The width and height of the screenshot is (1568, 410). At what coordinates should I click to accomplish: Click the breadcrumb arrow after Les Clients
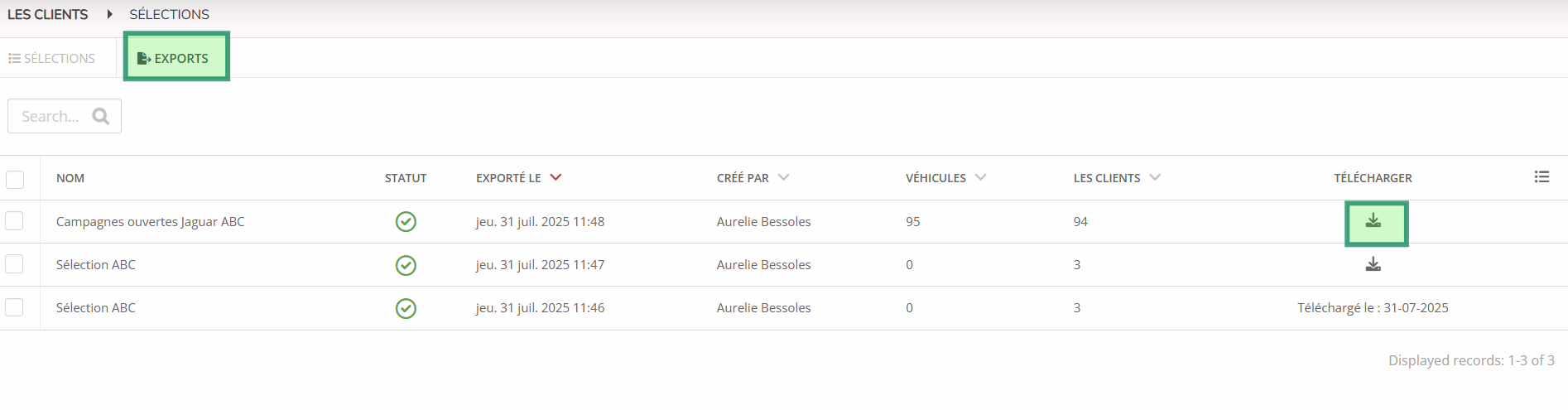pyautogui.click(x=109, y=14)
